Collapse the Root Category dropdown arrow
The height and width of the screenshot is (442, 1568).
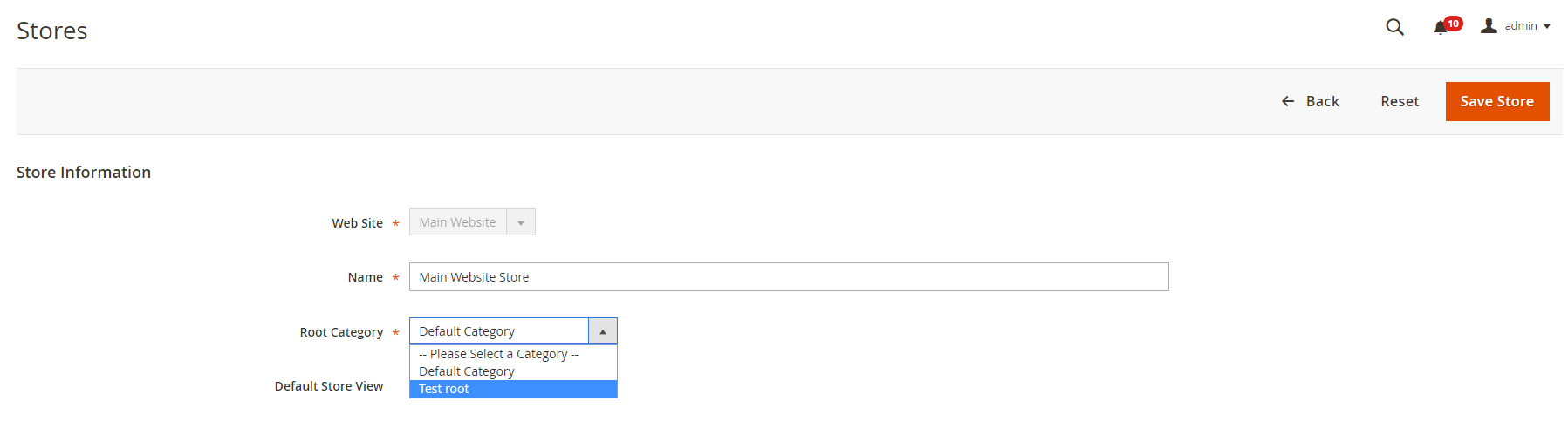tap(602, 331)
